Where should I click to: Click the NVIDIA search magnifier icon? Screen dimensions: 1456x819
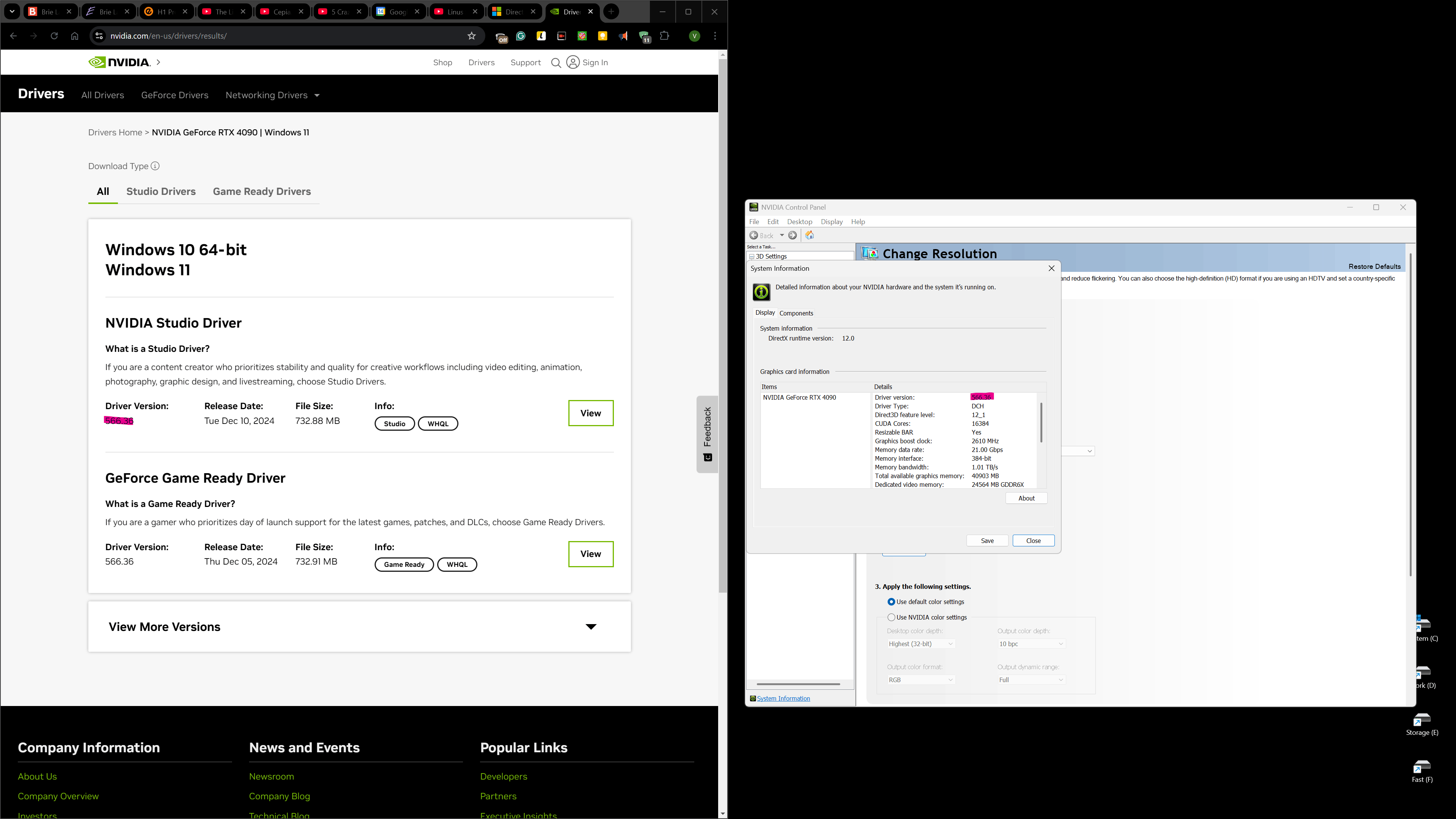(x=555, y=63)
